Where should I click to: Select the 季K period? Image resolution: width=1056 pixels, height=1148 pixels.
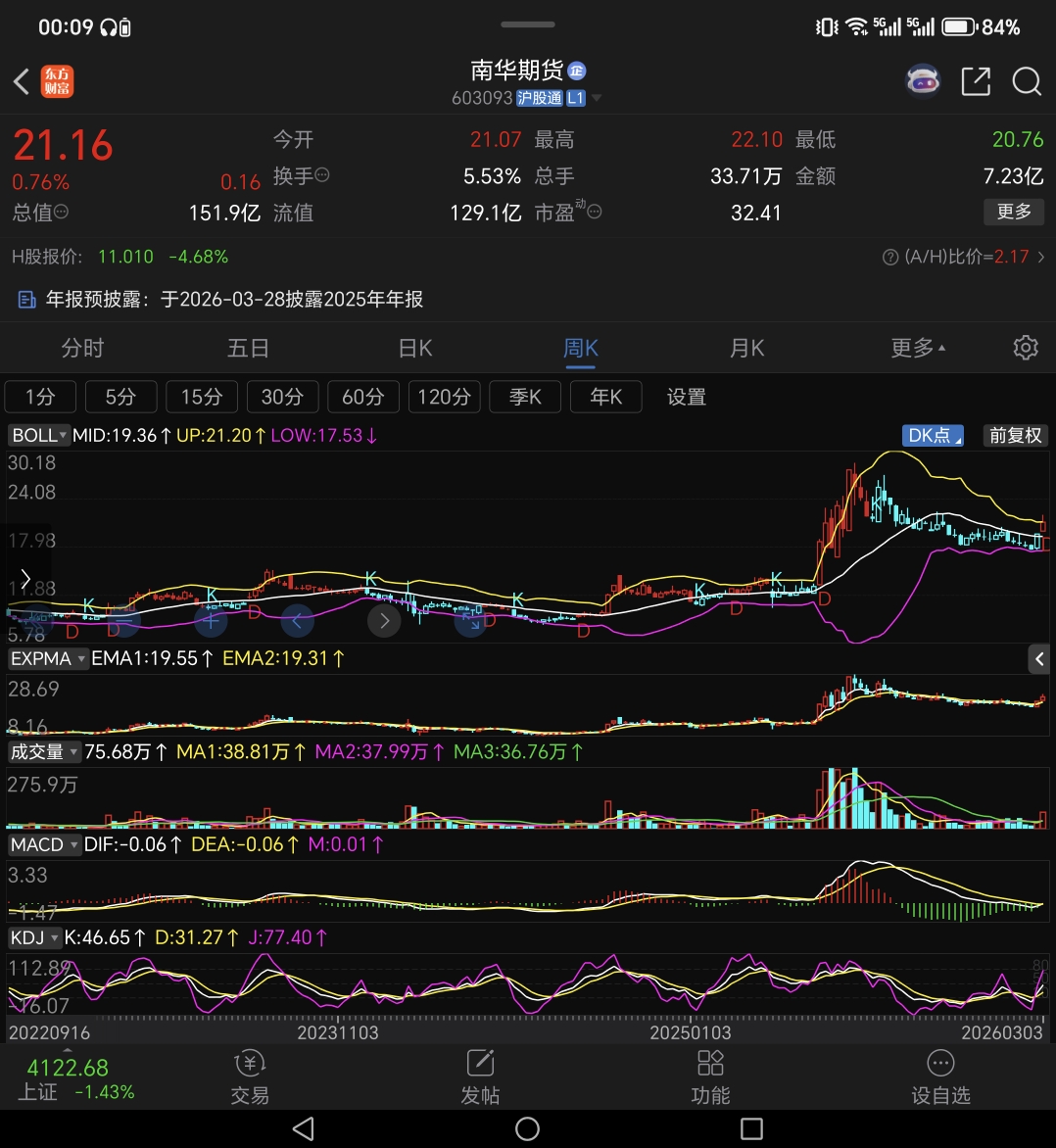pos(525,397)
